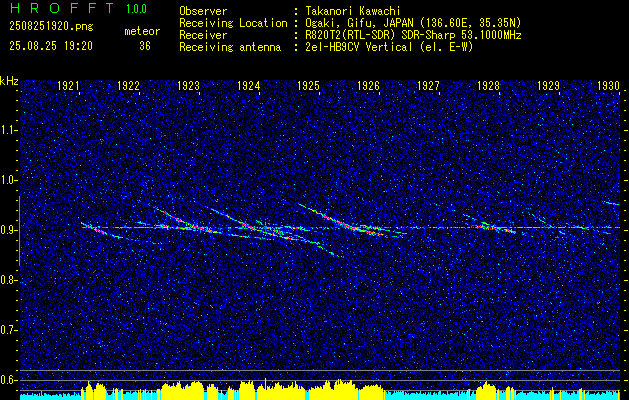Click the gray vertical frequency range bar

tap(19, 231)
